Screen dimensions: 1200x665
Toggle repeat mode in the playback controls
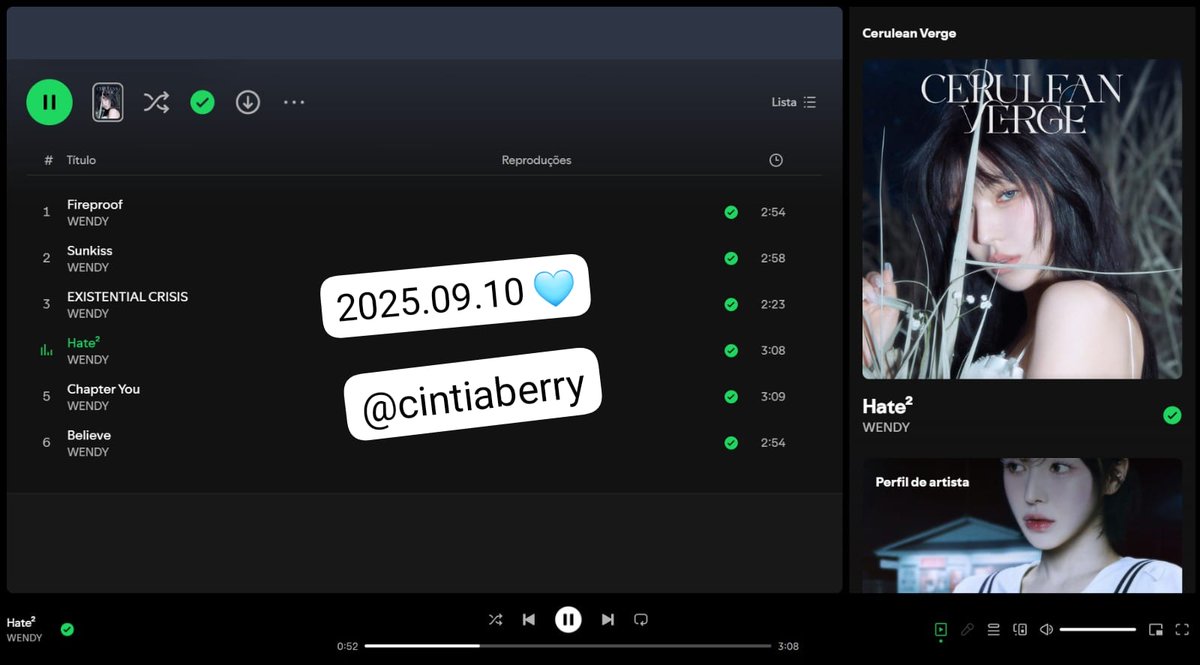[641, 619]
